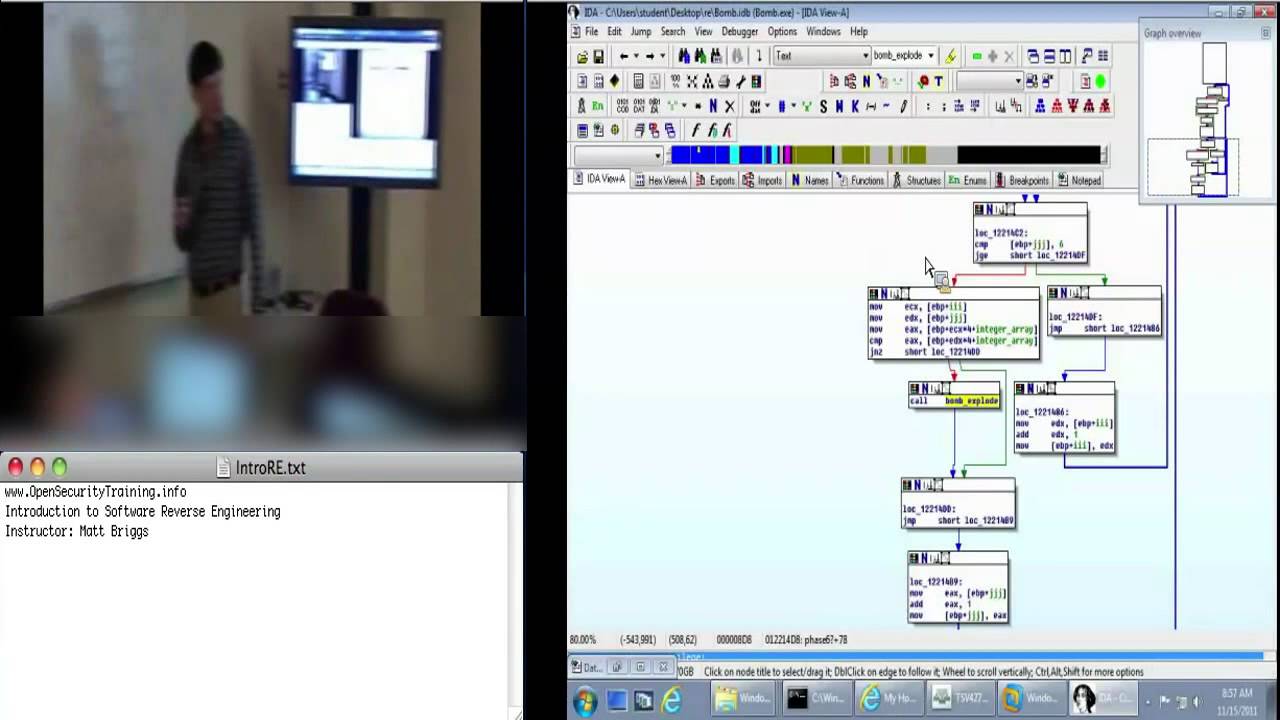Open the combo box left of the navigation band

pos(618,155)
